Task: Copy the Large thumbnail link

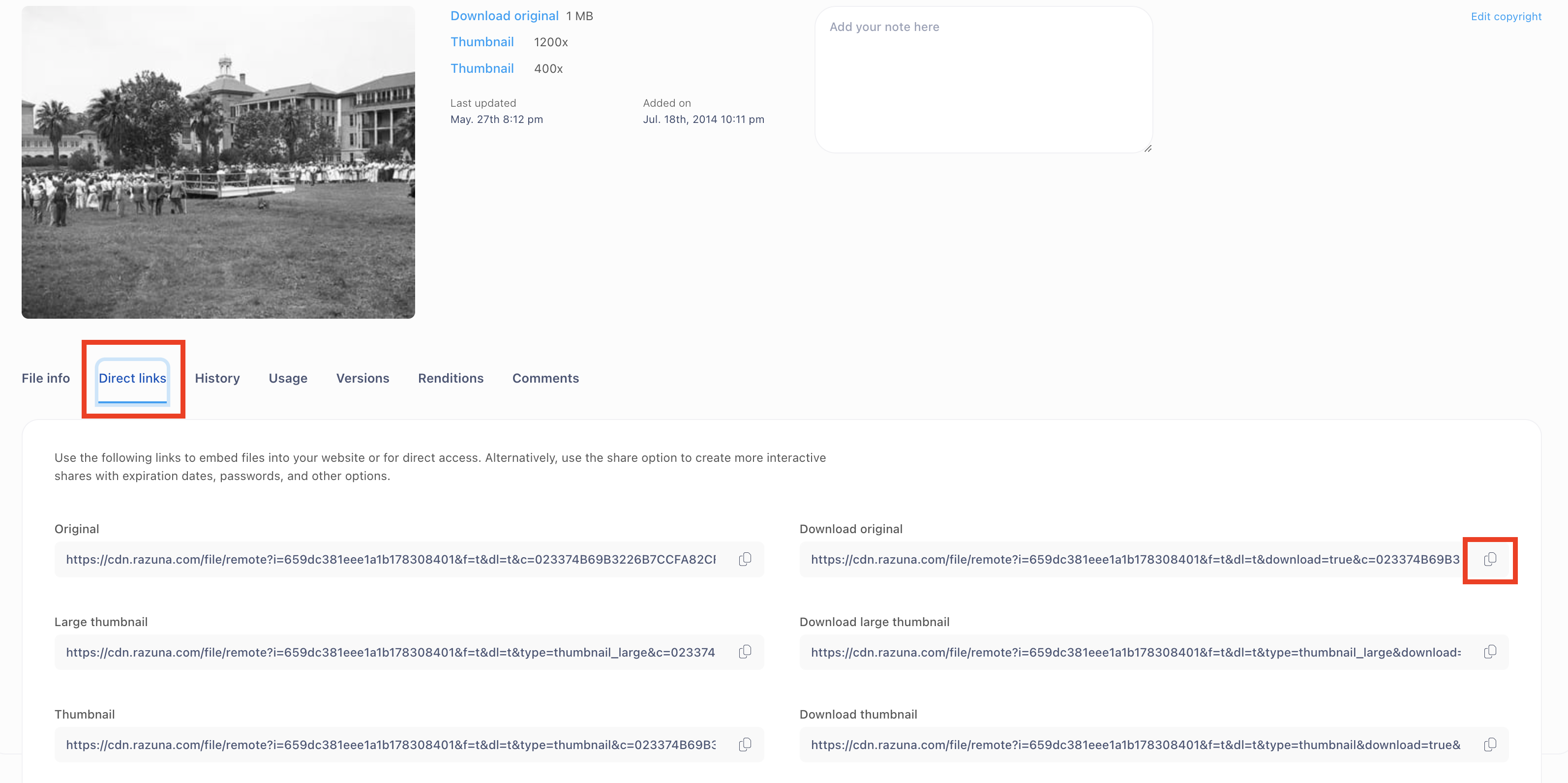Action: coord(745,652)
